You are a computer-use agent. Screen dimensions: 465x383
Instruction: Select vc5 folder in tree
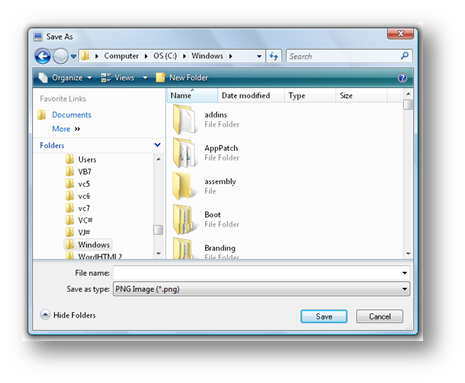click(84, 184)
